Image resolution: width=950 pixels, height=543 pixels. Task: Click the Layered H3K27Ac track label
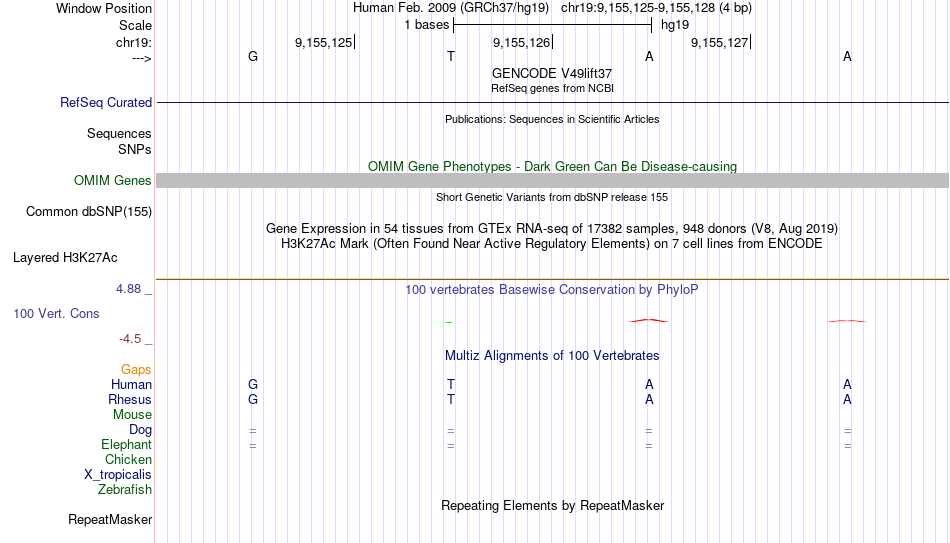coord(65,258)
